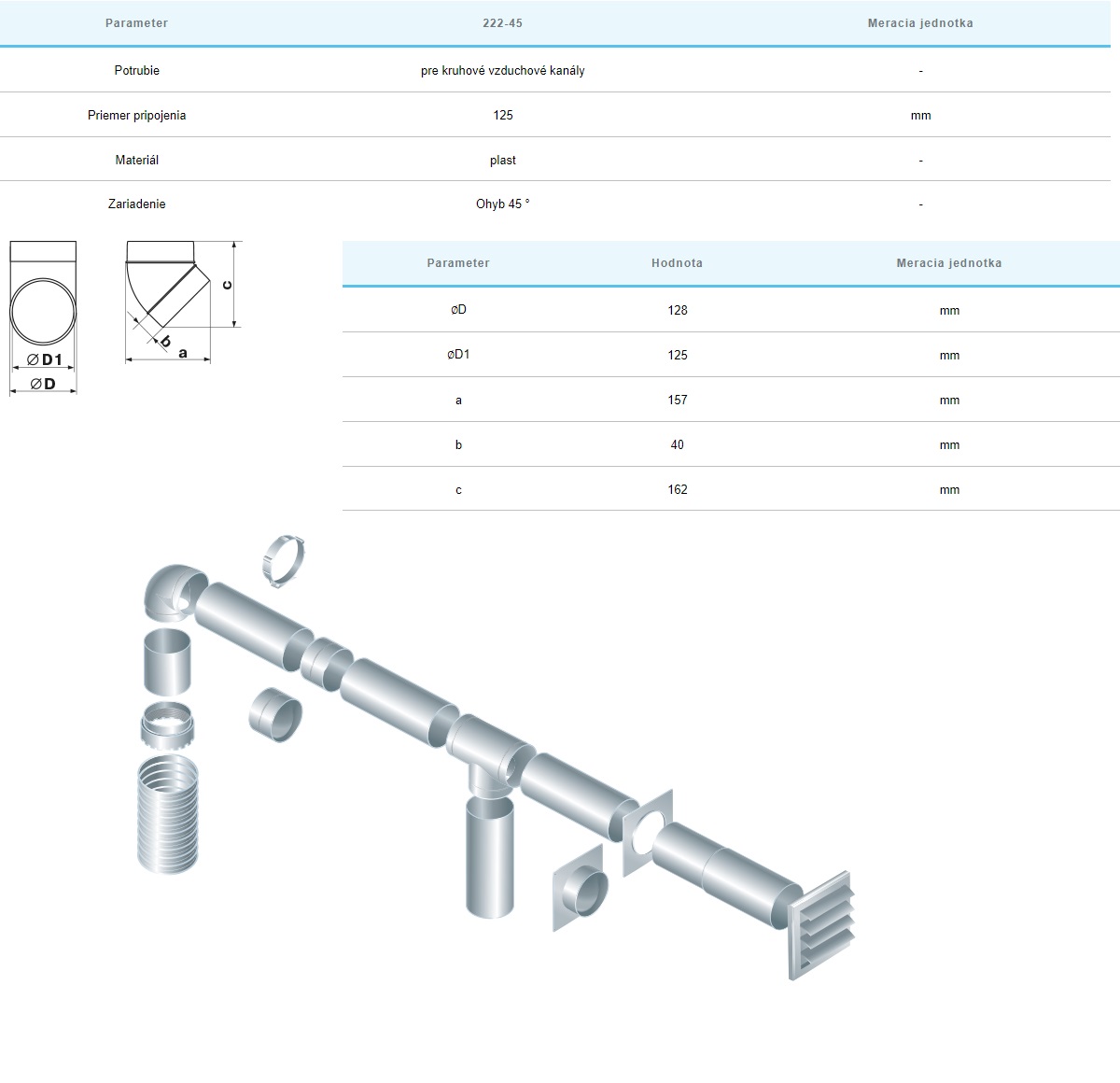
Task: Click the 'øD1' parameter cell
Action: point(458,356)
